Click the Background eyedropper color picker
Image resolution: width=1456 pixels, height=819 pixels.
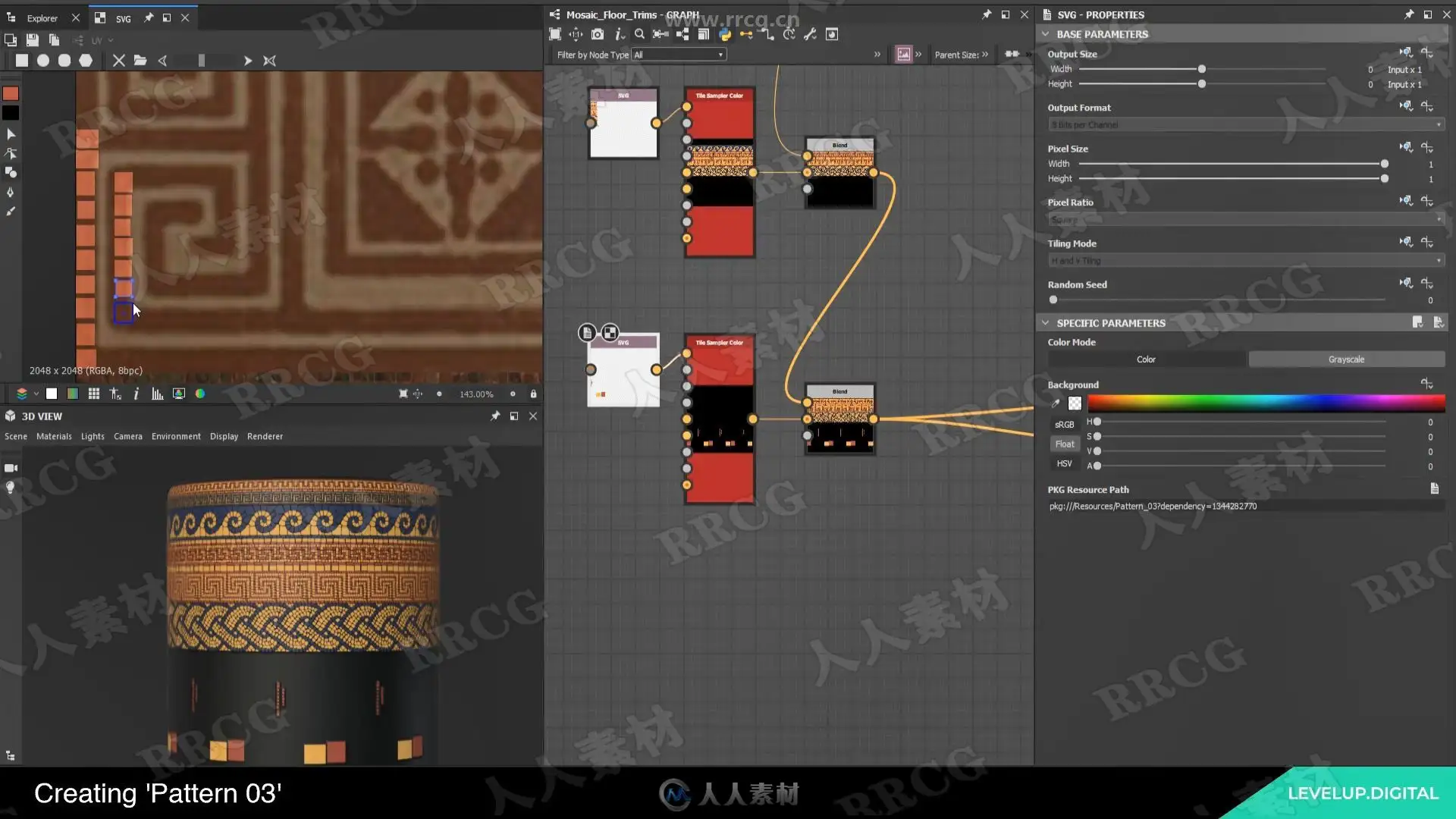pyautogui.click(x=1055, y=403)
